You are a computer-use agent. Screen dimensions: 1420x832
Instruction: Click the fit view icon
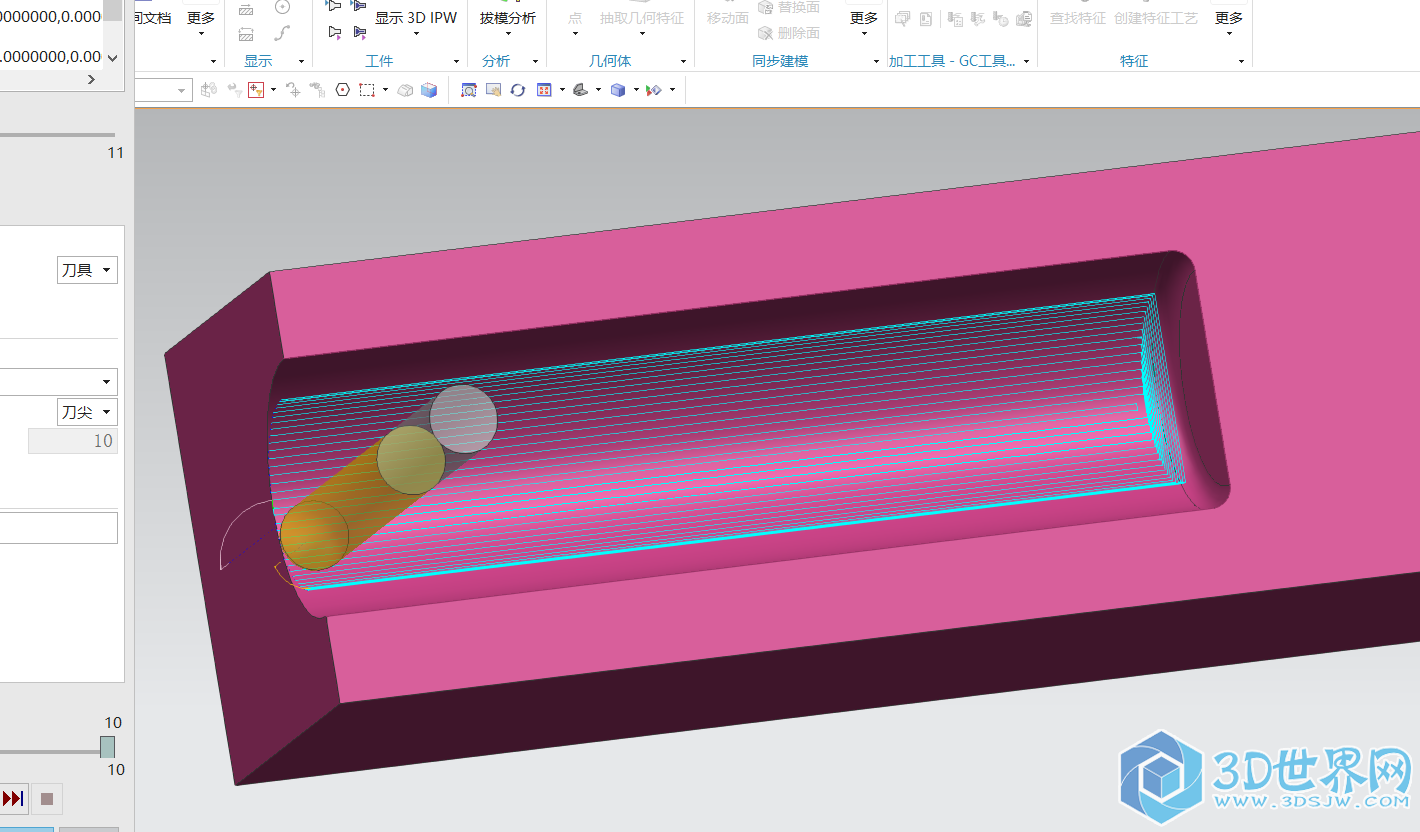pyautogui.click(x=545, y=90)
